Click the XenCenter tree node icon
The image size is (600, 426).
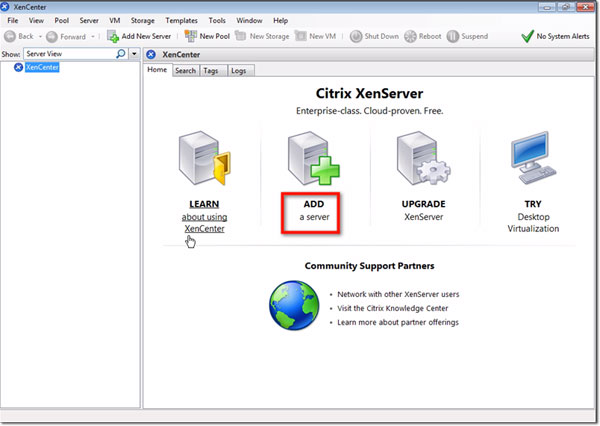pyautogui.click(x=18, y=67)
